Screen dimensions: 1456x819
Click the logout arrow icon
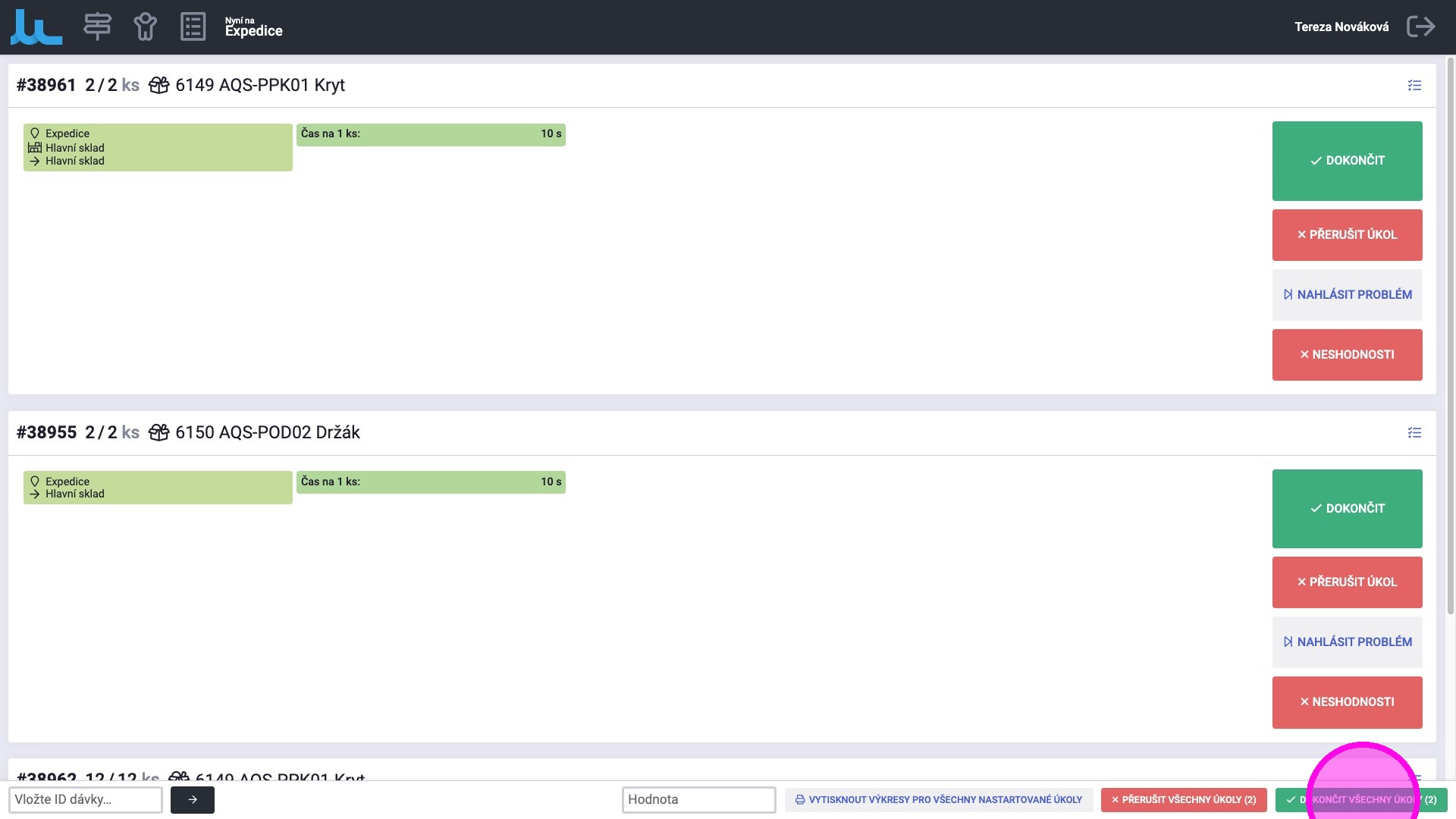pos(1420,27)
